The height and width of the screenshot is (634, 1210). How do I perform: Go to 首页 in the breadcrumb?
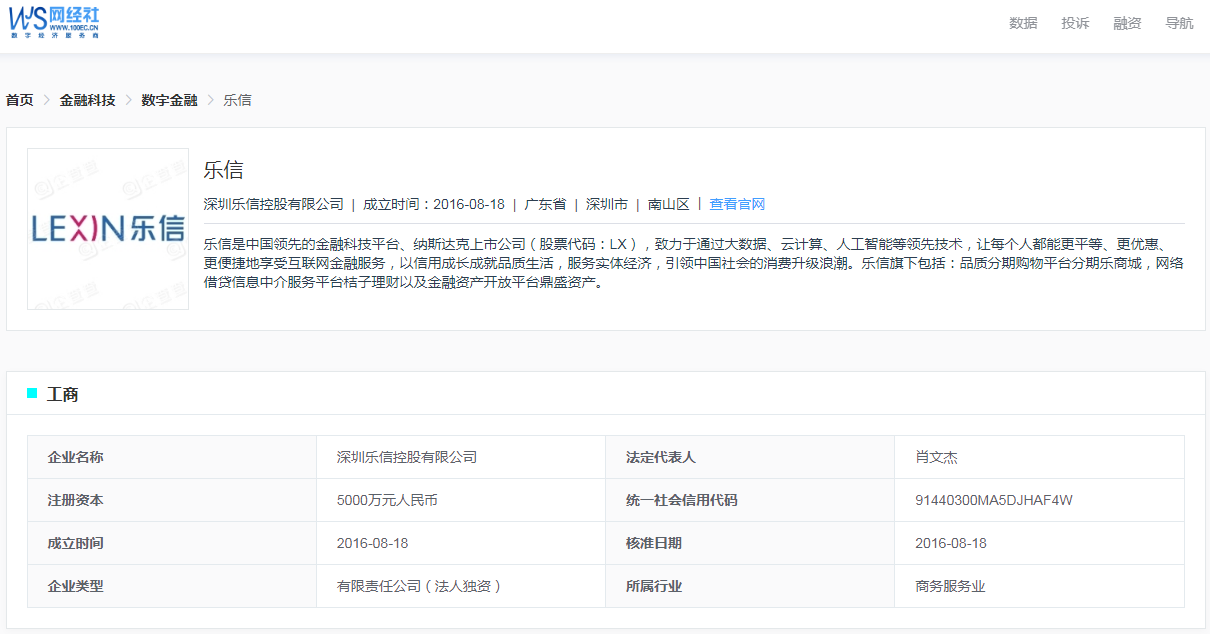coord(20,100)
